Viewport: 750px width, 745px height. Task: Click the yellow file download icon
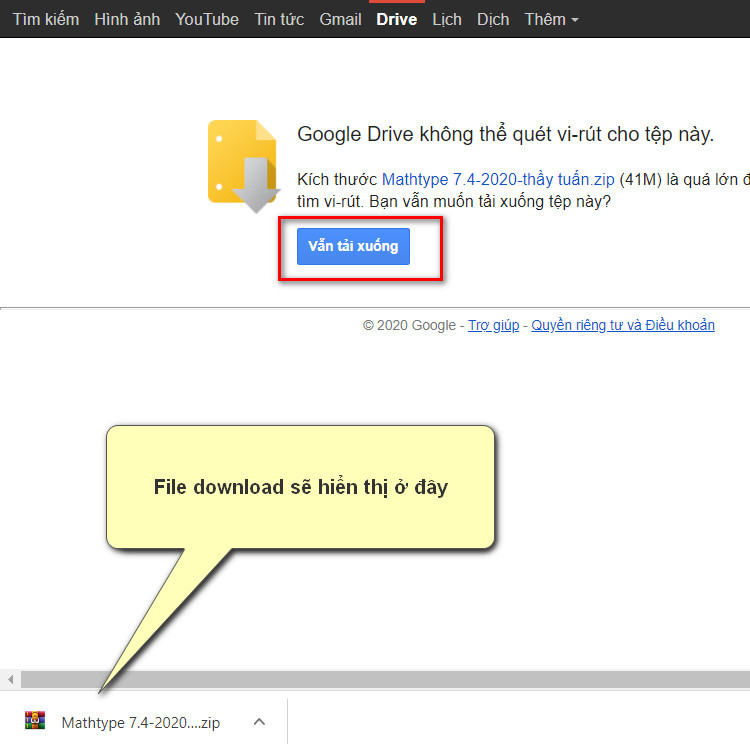coord(243,165)
